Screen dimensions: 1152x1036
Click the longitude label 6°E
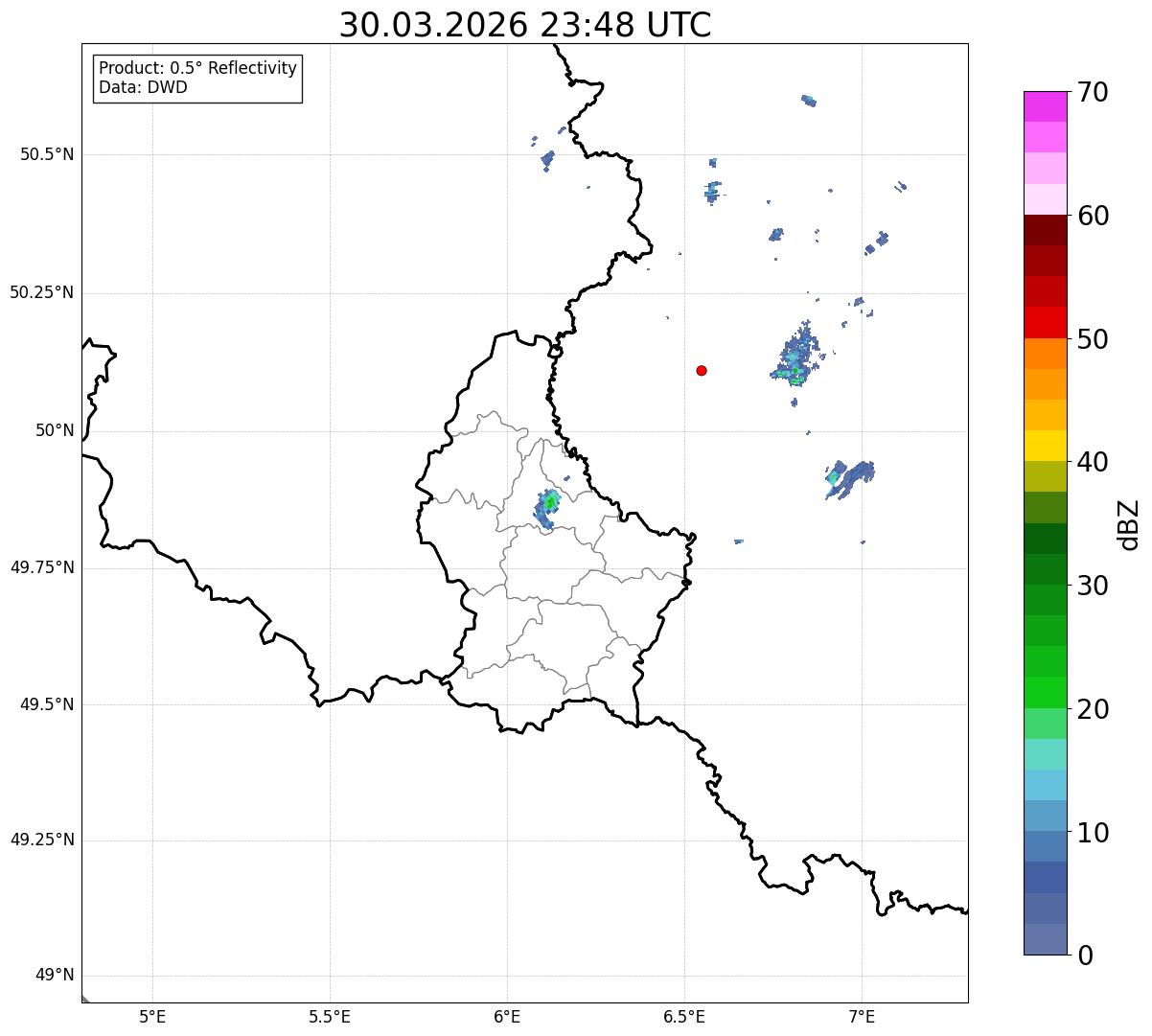pos(507,1017)
